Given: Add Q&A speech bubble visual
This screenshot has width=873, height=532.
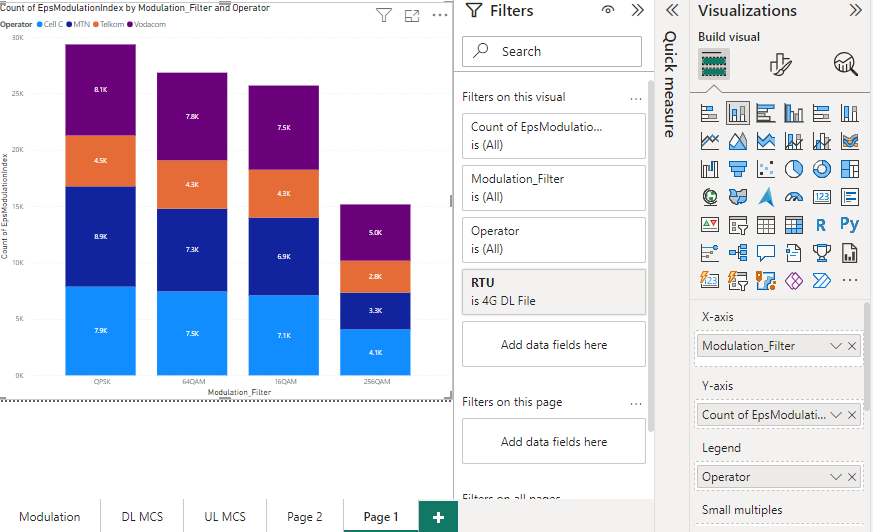Looking at the screenshot, I should (x=766, y=253).
